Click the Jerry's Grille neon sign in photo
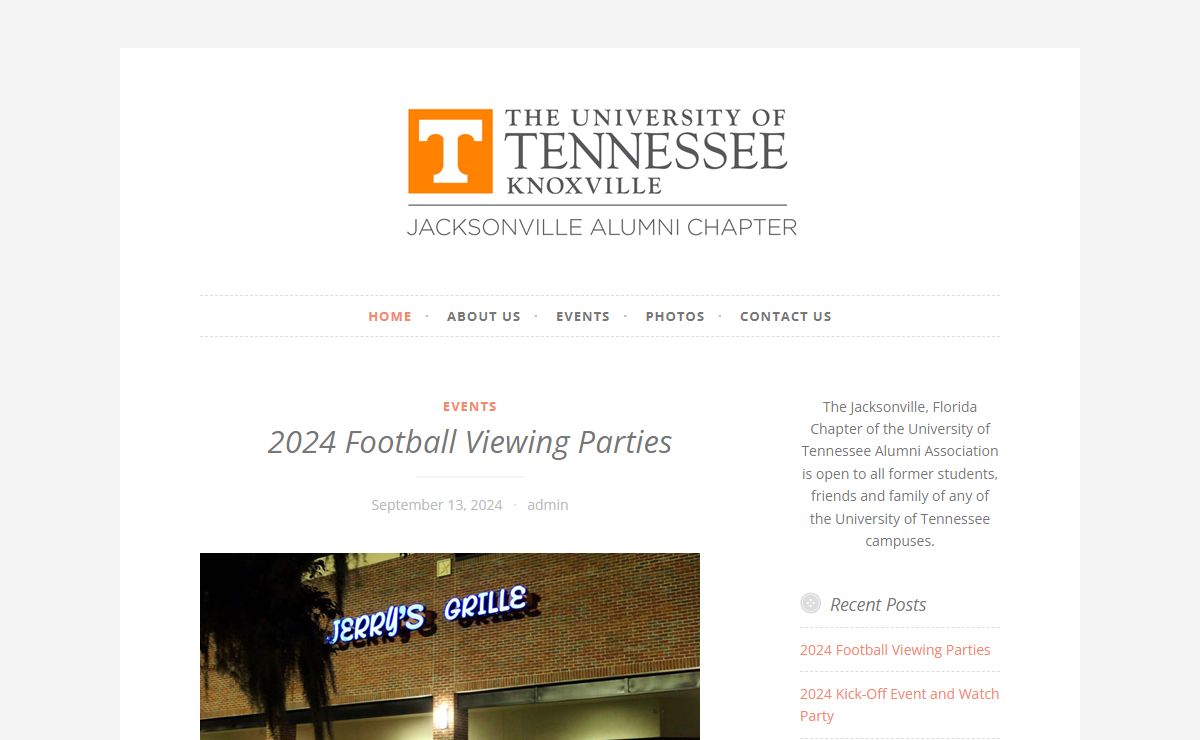Image resolution: width=1200 pixels, height=740 pixels. tap(428, 613)
